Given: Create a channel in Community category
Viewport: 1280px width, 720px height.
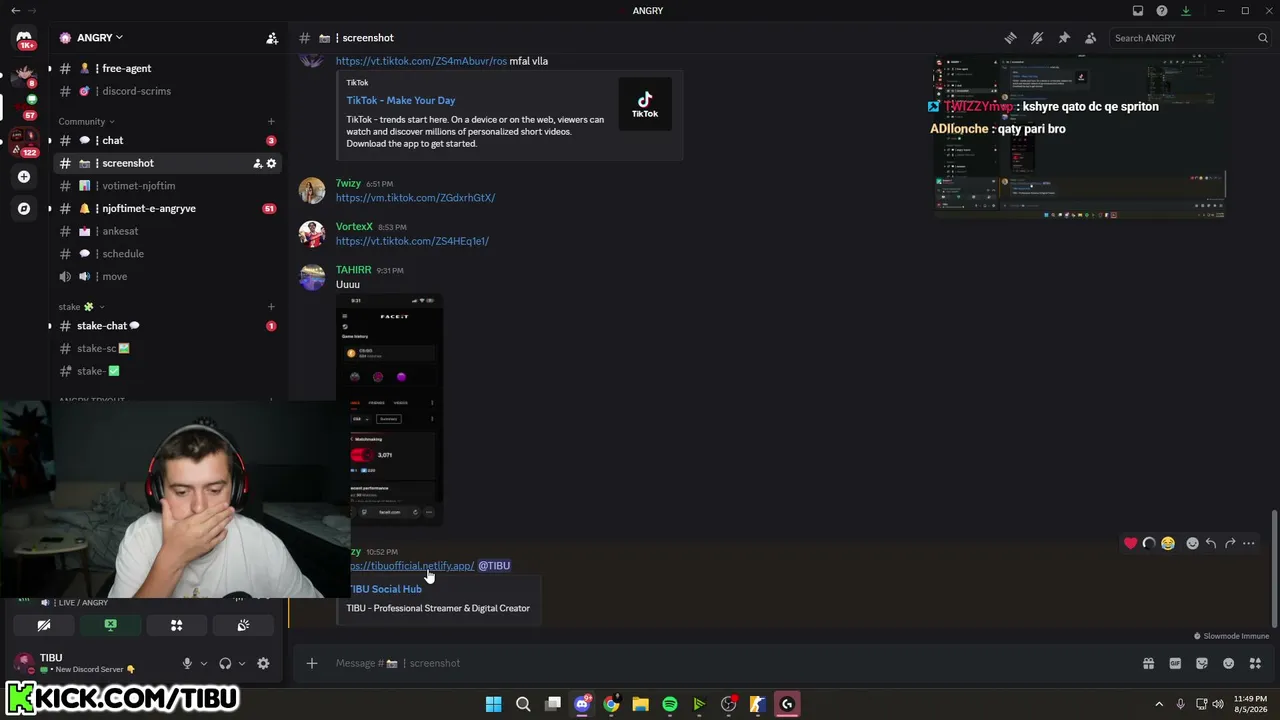Looking at the screenshot, I should coord(271,122).
